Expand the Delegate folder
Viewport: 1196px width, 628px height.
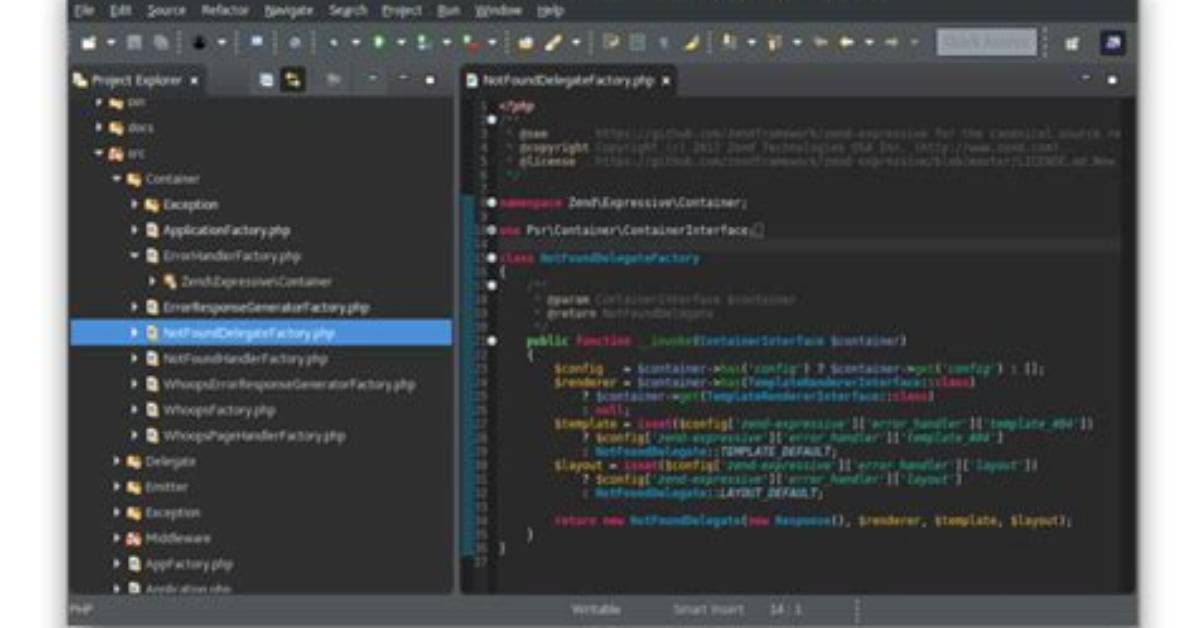(x=117, y=461)
